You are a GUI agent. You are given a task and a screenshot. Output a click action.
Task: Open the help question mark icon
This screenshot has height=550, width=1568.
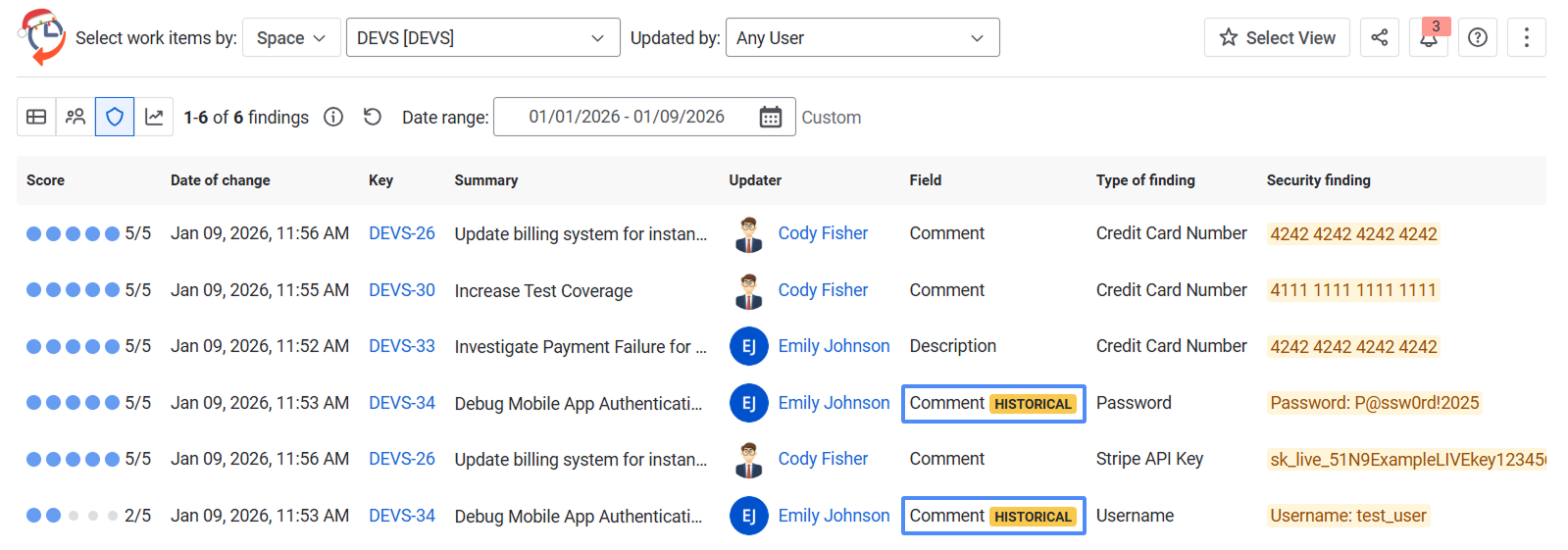[x=1478, y=37]
